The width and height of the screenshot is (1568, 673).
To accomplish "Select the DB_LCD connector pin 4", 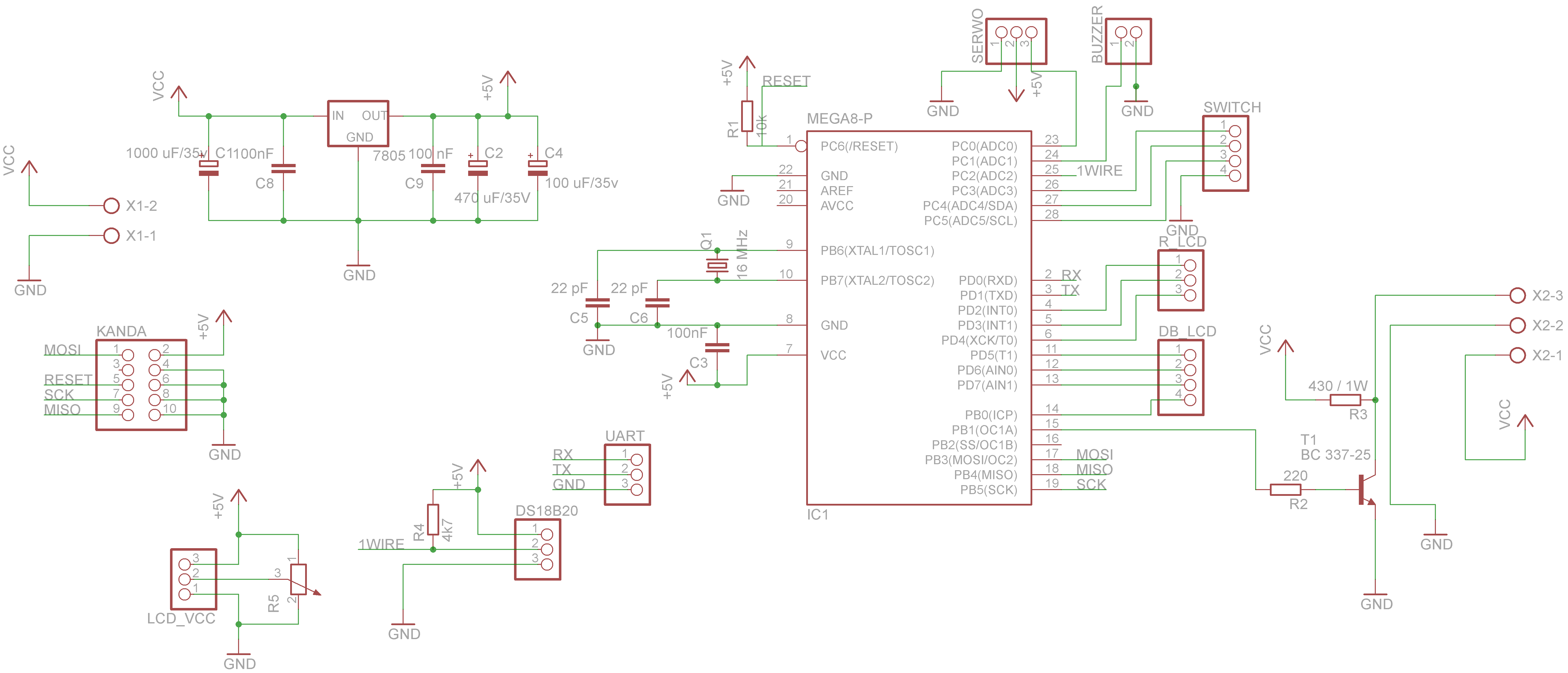I will (1190, 400).
